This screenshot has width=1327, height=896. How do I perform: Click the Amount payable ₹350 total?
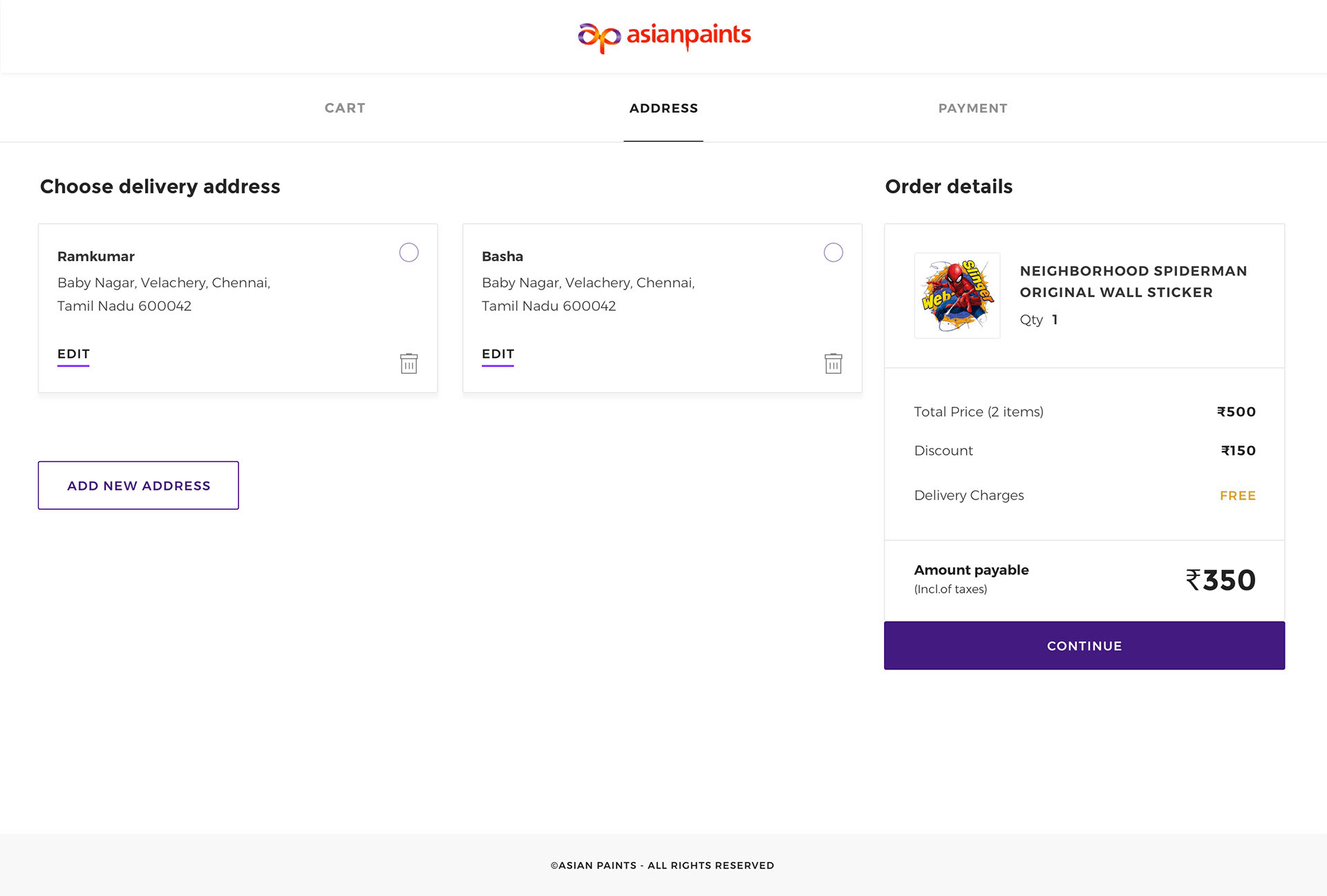click(1221, 580)
